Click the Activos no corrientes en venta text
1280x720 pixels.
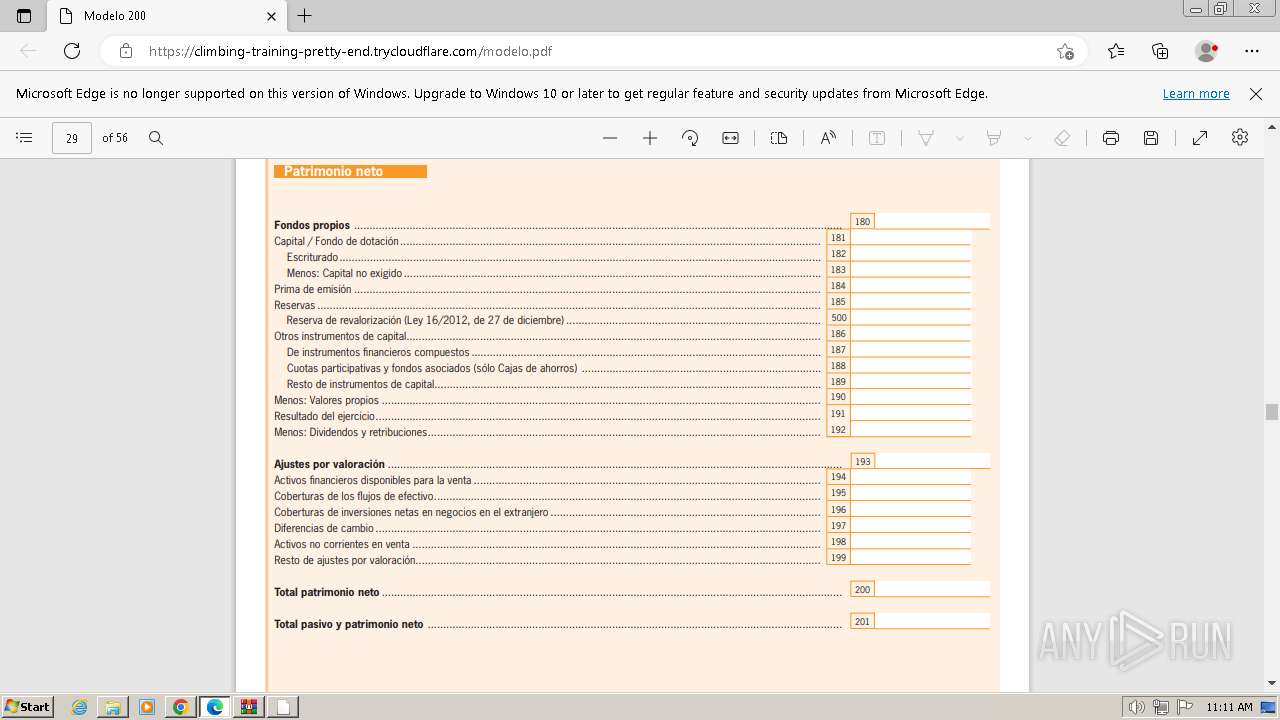tap(342, 544)
